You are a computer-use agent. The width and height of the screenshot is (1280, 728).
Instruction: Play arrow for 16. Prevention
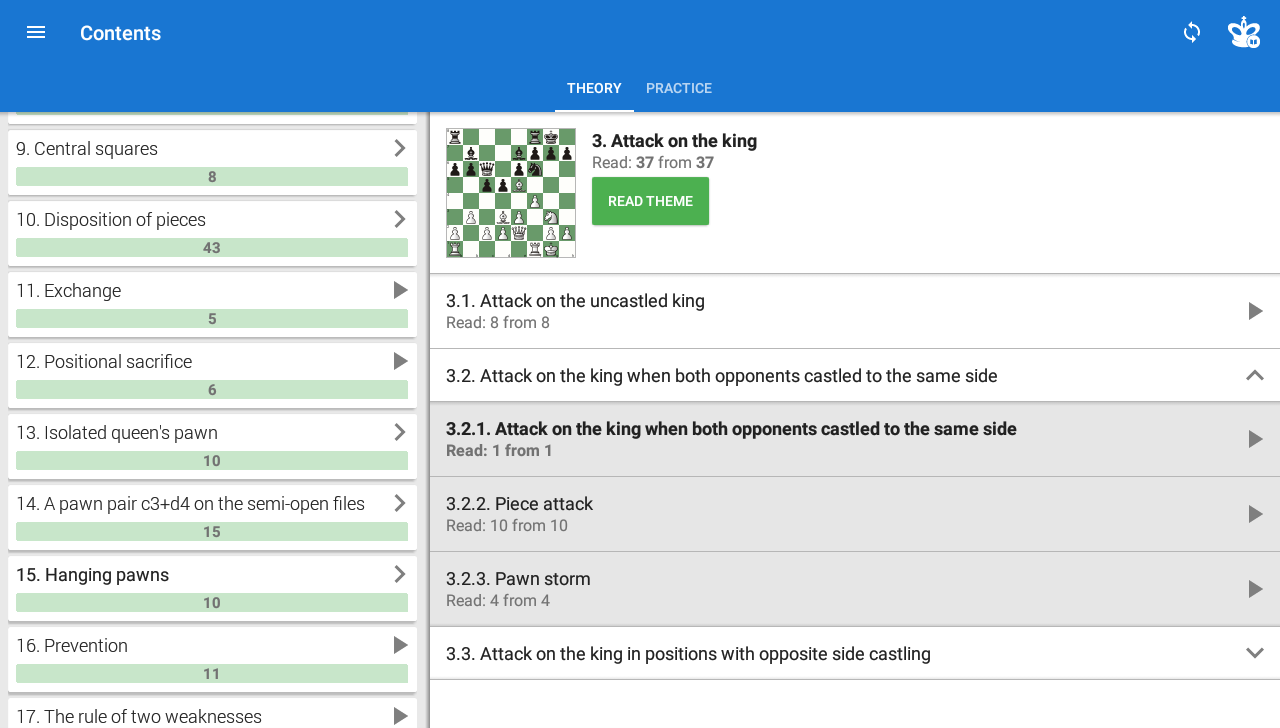coord(400,645)
